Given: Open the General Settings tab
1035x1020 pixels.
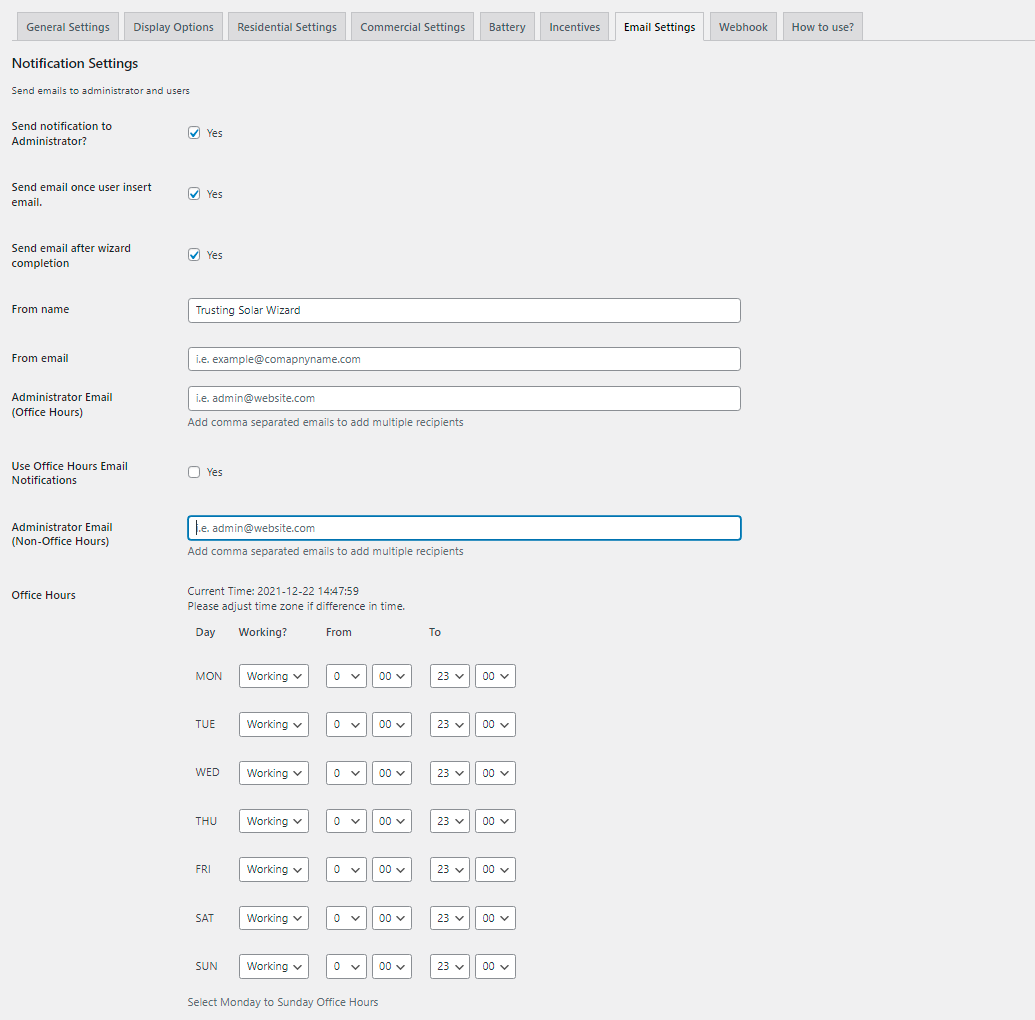Looking at the screenshot, I should click(68, 27).
